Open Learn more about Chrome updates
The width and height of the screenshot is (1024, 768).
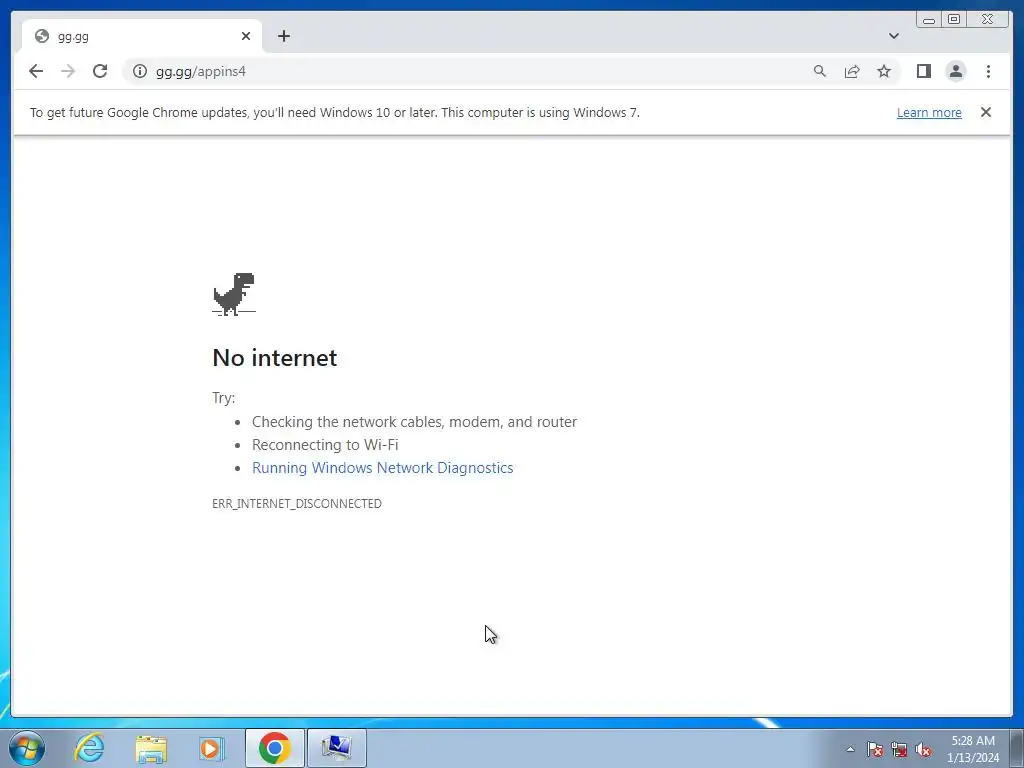coord(929,112)
